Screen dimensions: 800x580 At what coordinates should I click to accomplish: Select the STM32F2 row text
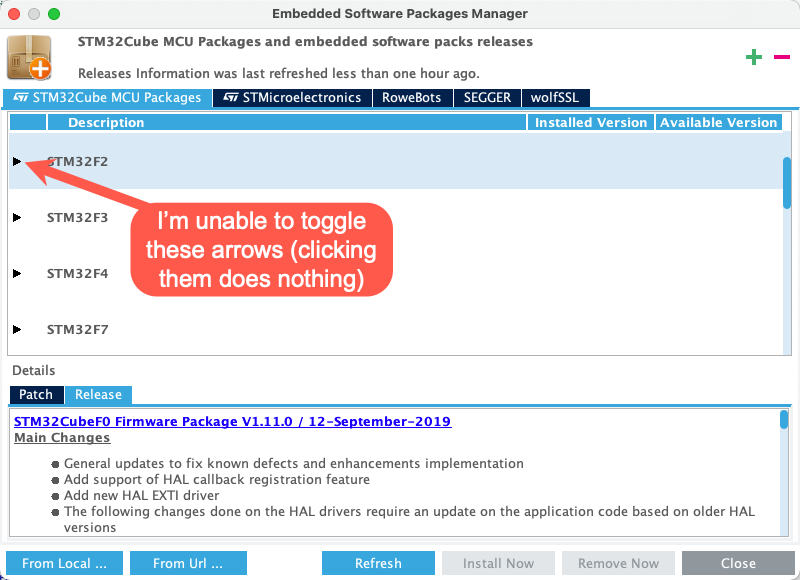tap(78, 162)
